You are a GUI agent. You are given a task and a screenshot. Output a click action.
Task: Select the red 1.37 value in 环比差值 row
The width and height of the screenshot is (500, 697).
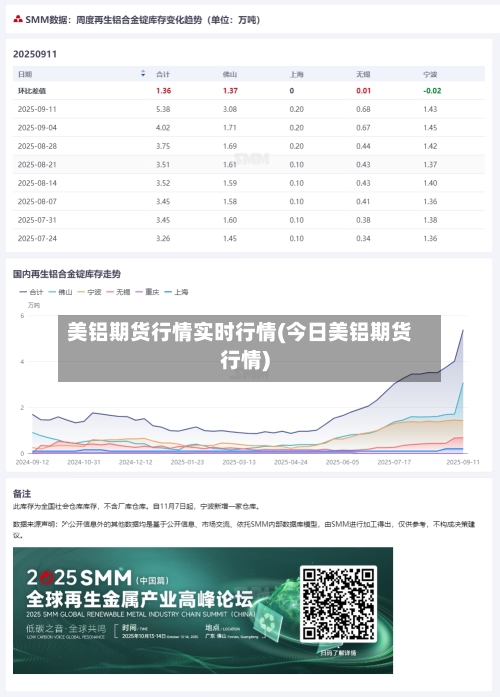(x=230, y=91)
